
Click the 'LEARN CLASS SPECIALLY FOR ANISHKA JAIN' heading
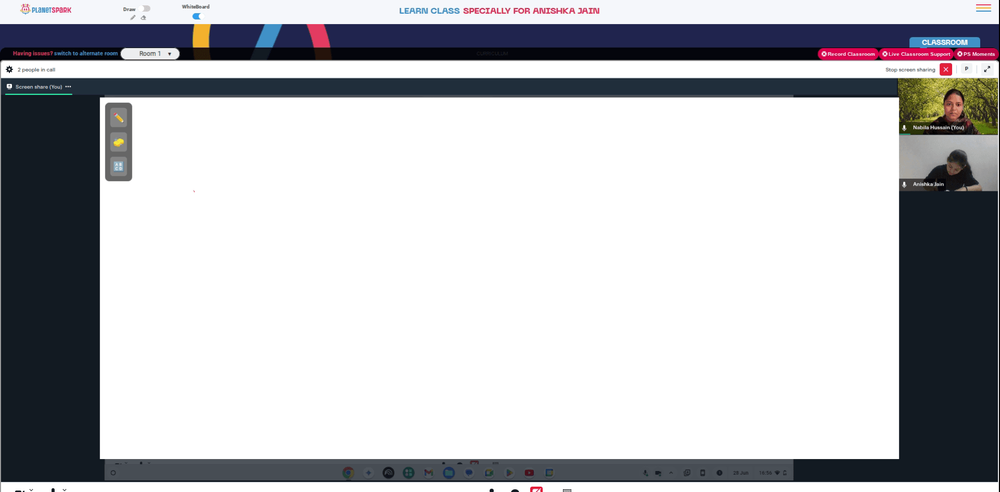point(499,11)
